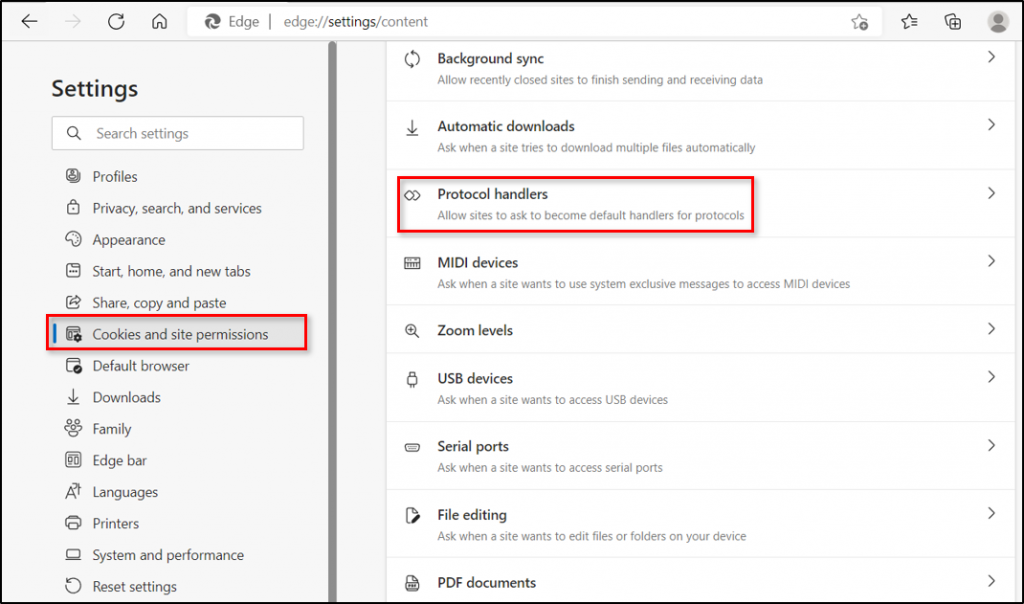Expand the Protocol handlers chevron
1024x604 pixels.
pyautogui.click(x=991, y=194)
